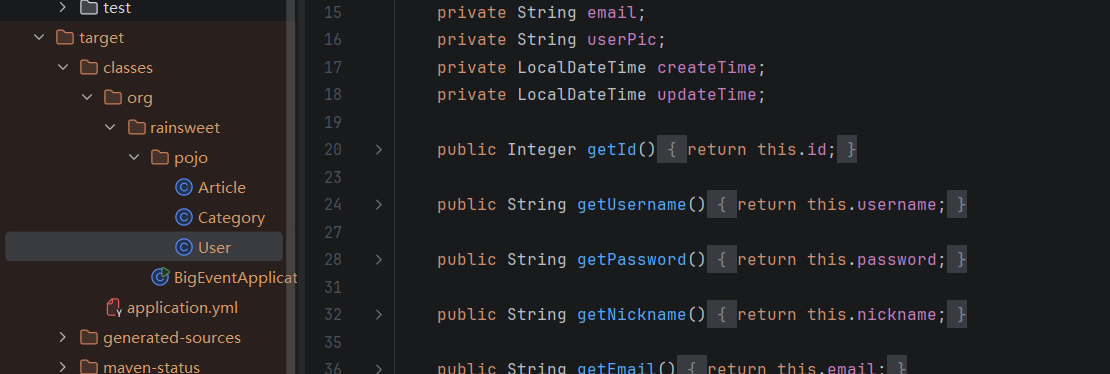Image resolution: width=1110 pixels, height=374 pixels.
Task: Select the target folder label
Action: tap(102, 38)
